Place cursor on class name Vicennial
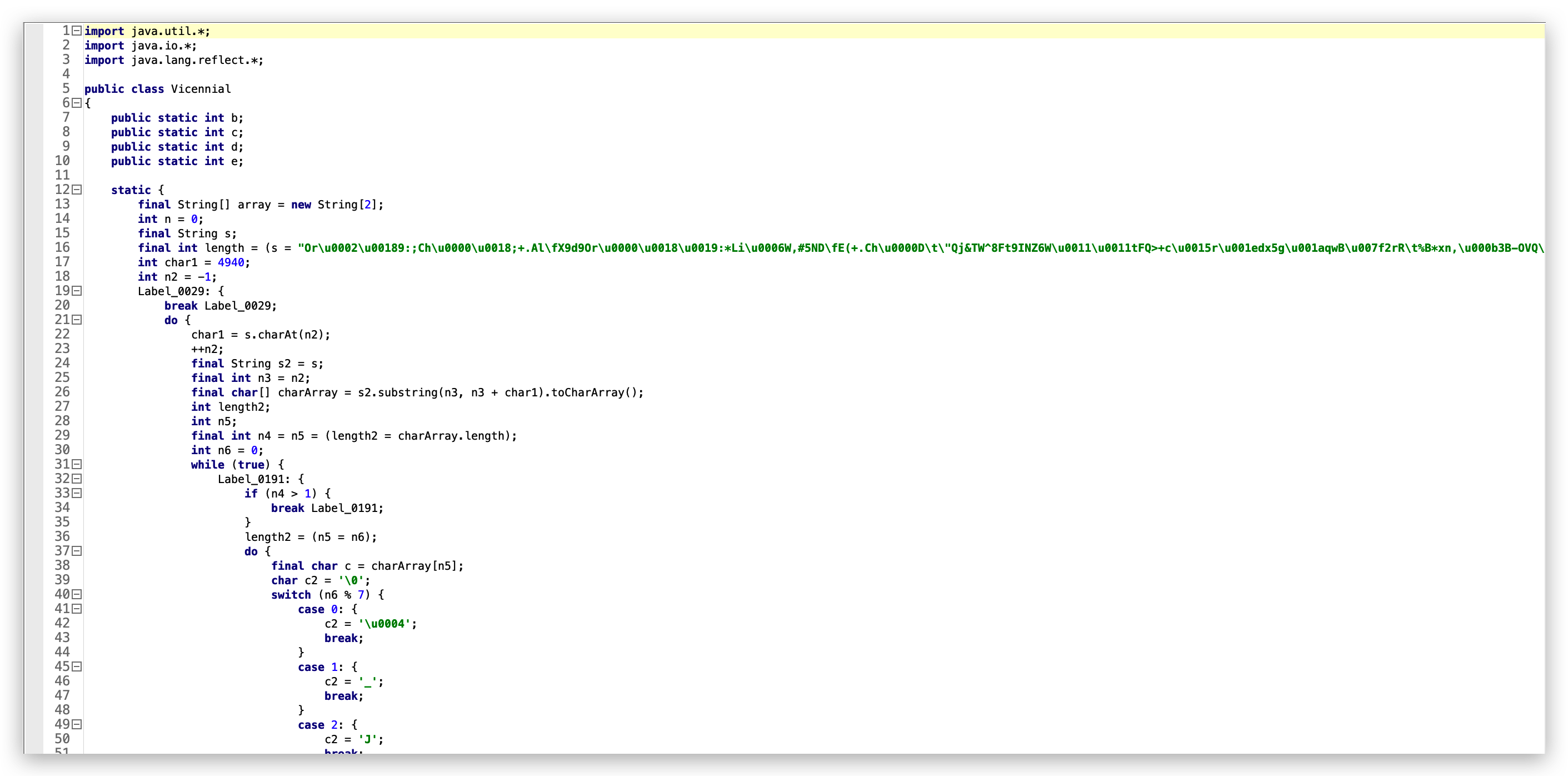 click(200, 89)
